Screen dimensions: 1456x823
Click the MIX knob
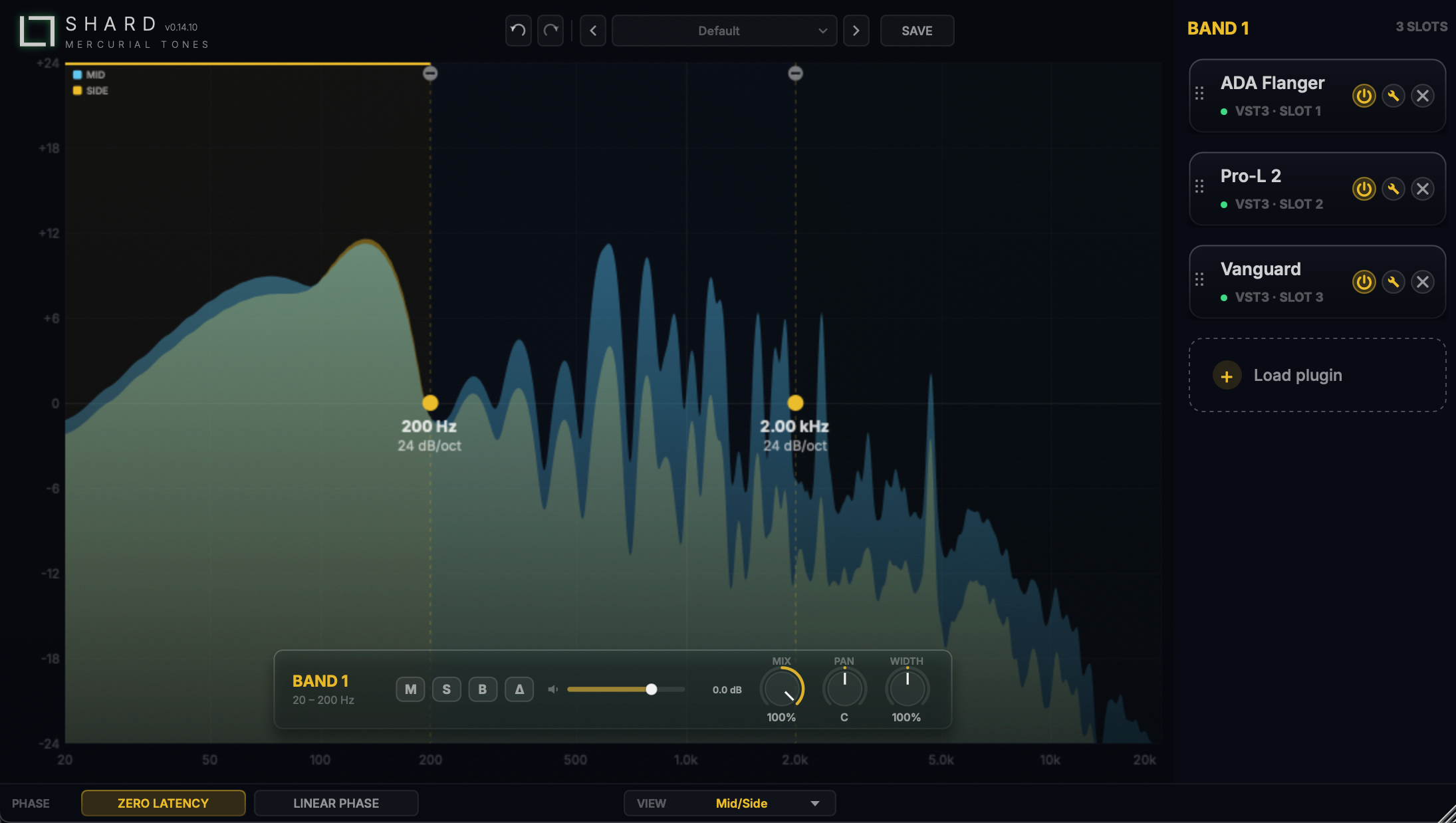click(782, 689)
